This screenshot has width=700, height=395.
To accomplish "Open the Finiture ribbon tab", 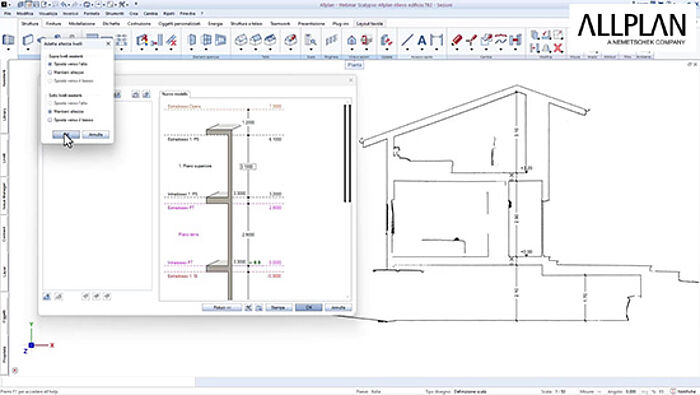I will [53, 24].
